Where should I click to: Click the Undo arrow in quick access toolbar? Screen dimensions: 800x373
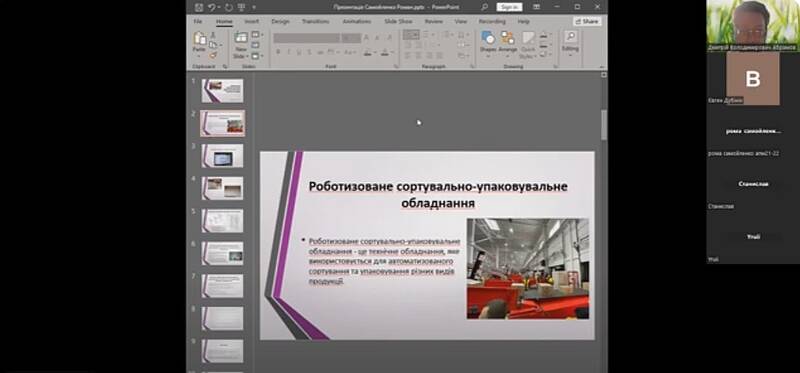point(212,7)
